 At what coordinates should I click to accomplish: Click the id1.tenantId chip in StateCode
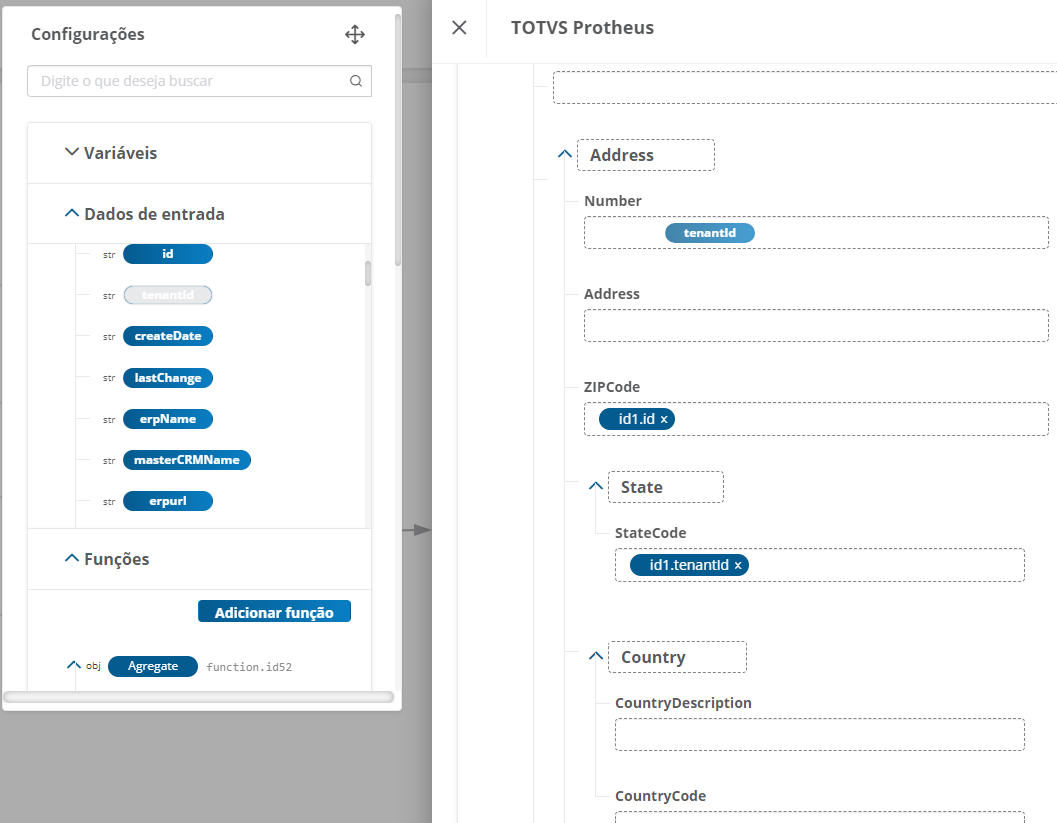(690, 566)
